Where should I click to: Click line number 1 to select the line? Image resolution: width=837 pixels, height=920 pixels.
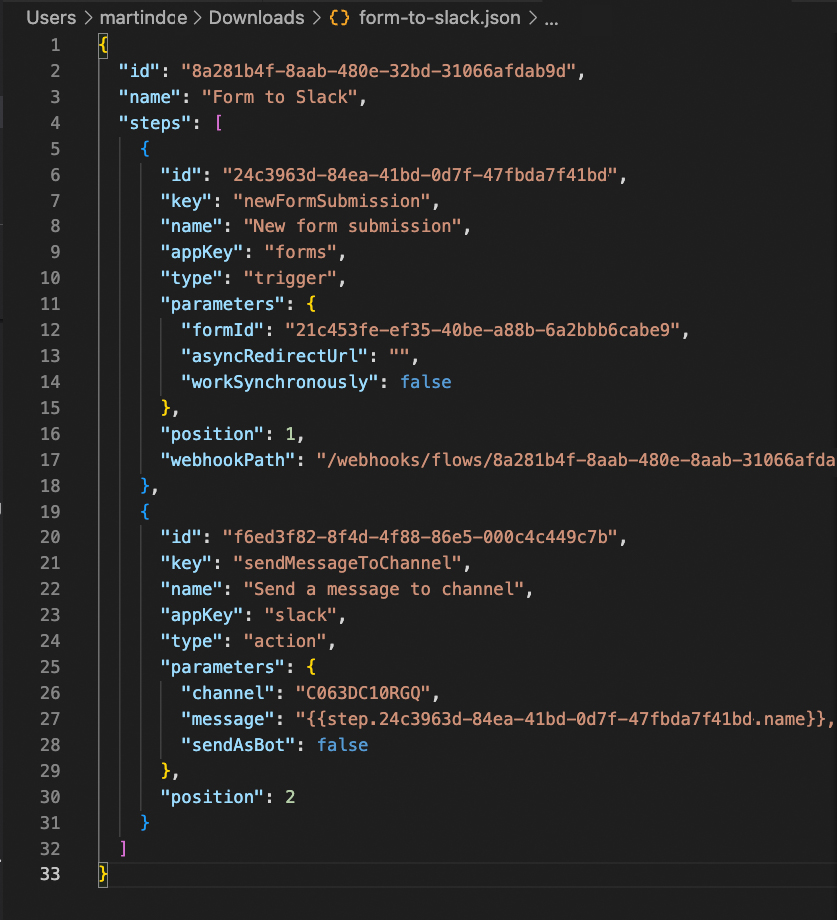click(55, 44)
